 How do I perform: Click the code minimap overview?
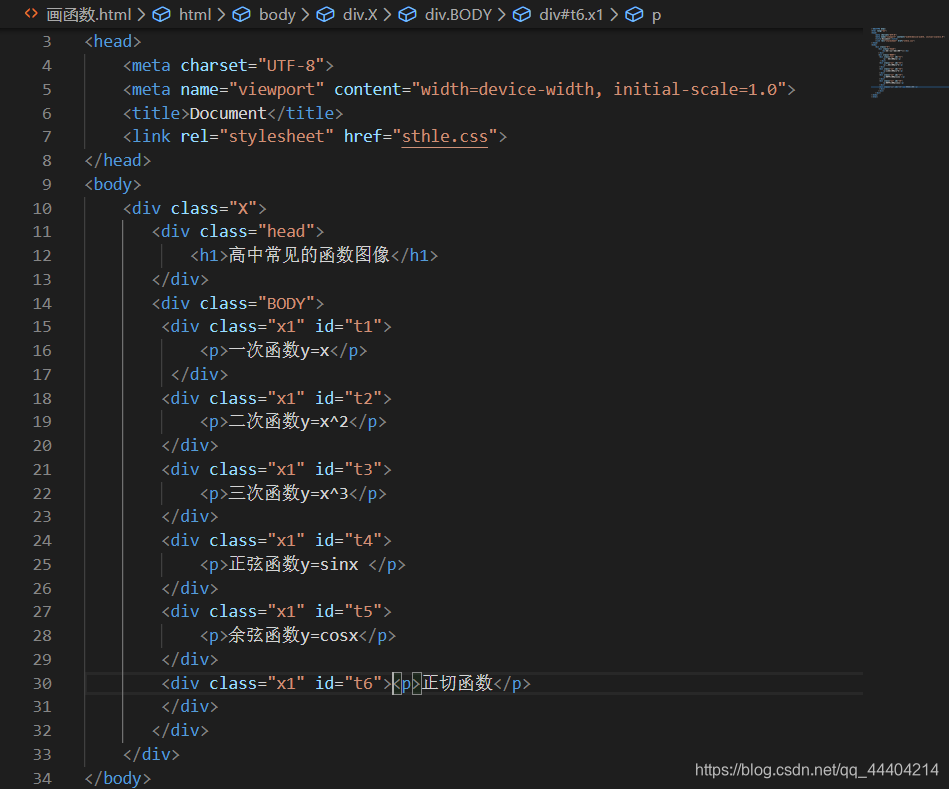coord(908,62)
